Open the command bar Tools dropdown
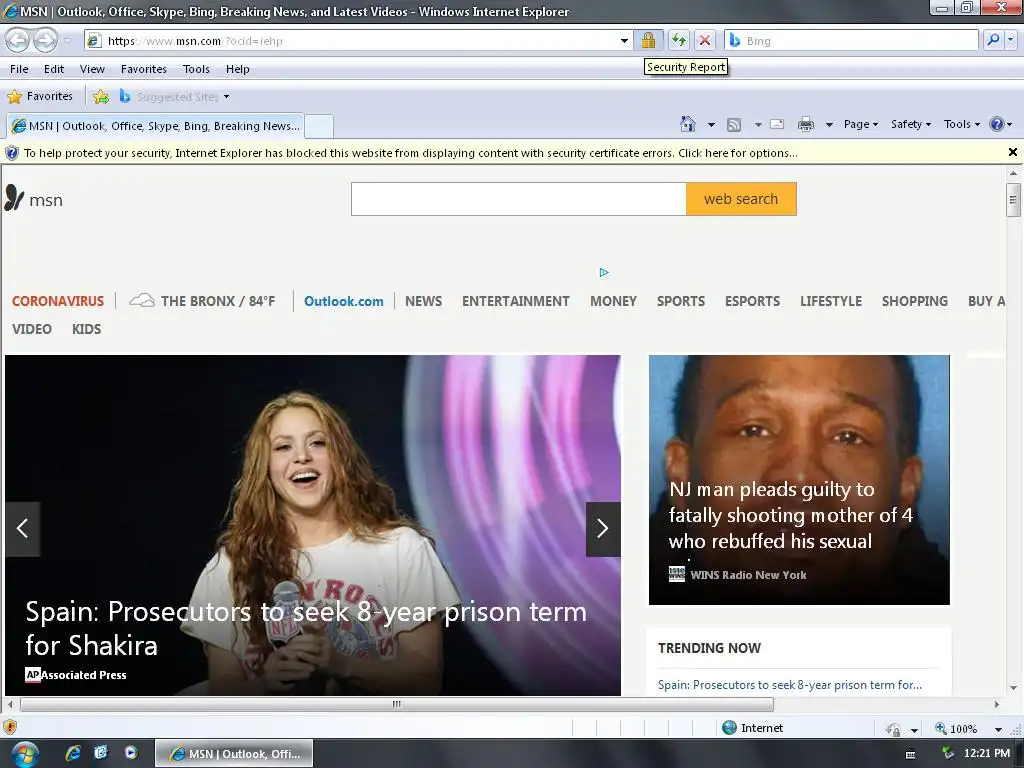1024x768 pixels. click(961, 124)
